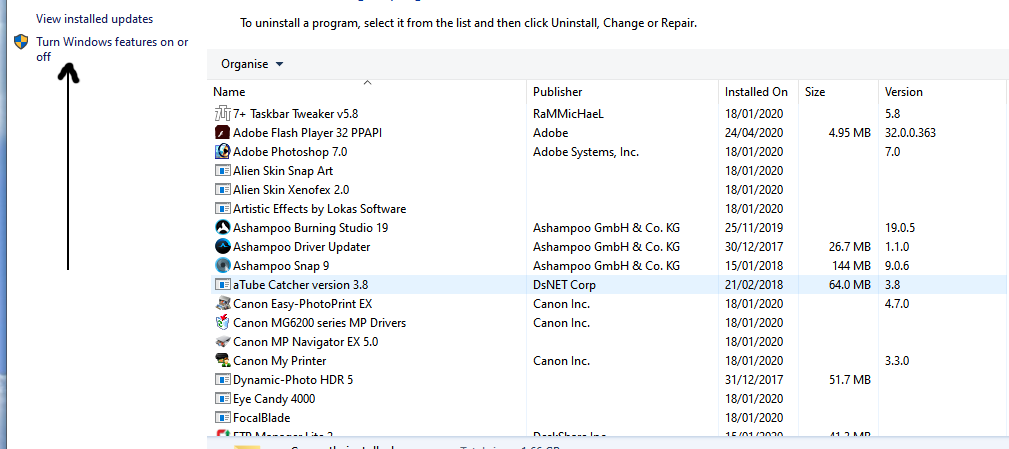Select the Ashampoo Burning Studio 19 icon

point(223,228)
